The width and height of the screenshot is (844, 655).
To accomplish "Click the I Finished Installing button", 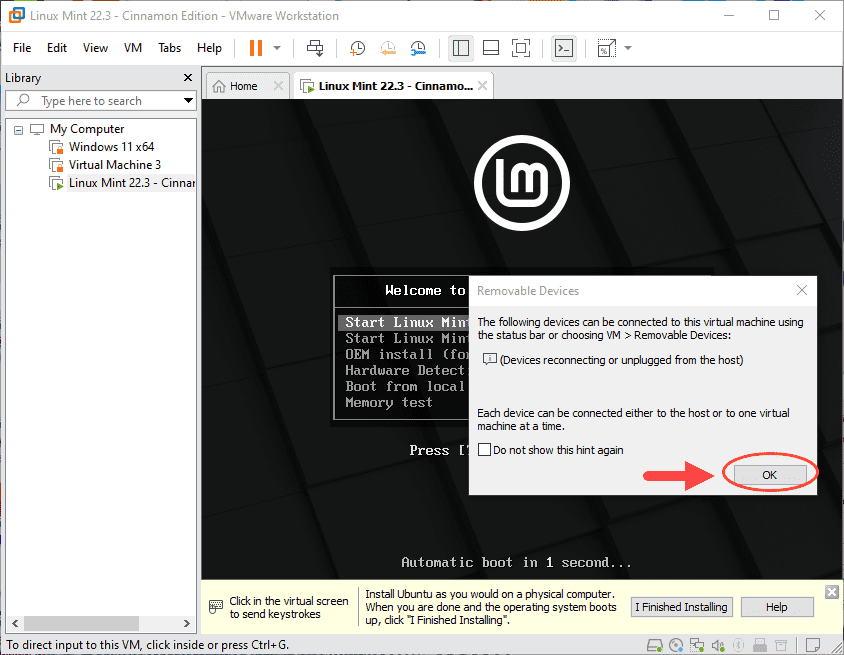I will (x=681, y=607).
